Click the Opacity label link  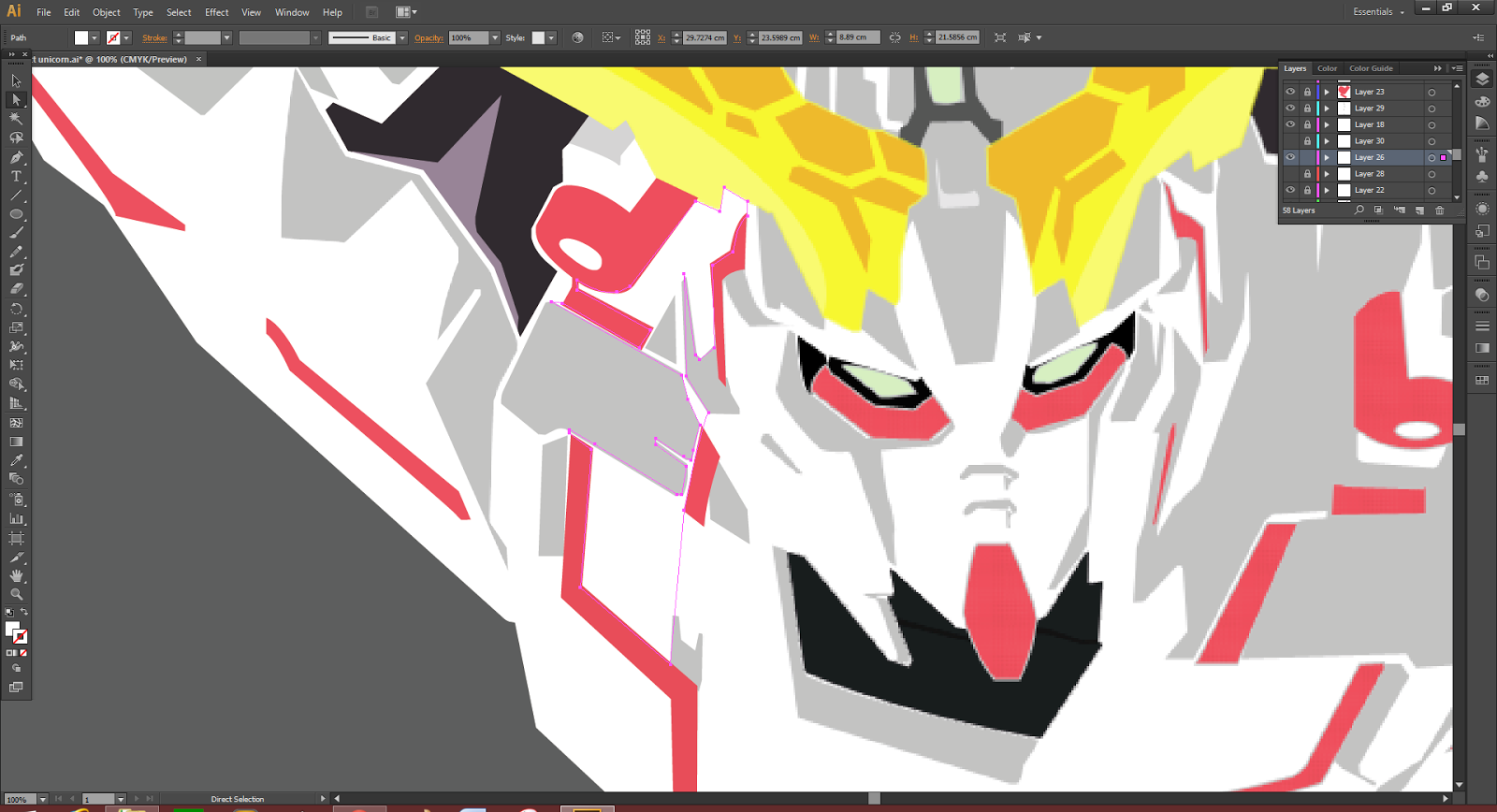pos(429,37)
